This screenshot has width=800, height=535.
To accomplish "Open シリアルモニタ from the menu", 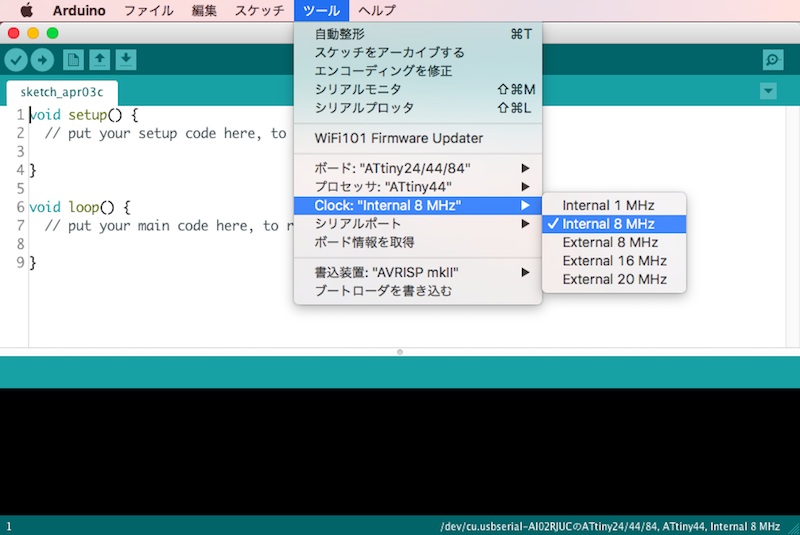I will [418, 89].
